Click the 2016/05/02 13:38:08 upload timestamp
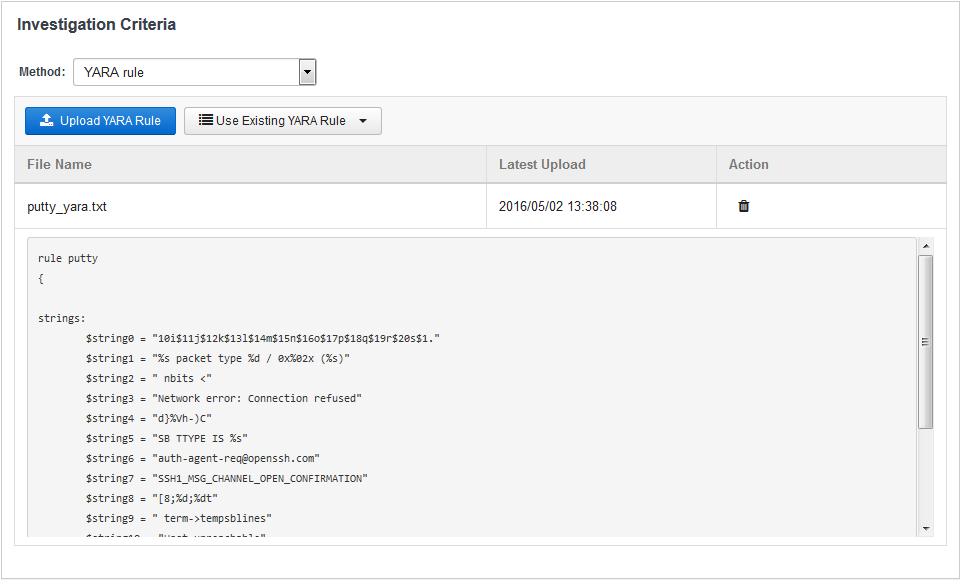The image size is (961, 580). pyautogui.click(x=557, y=207)
